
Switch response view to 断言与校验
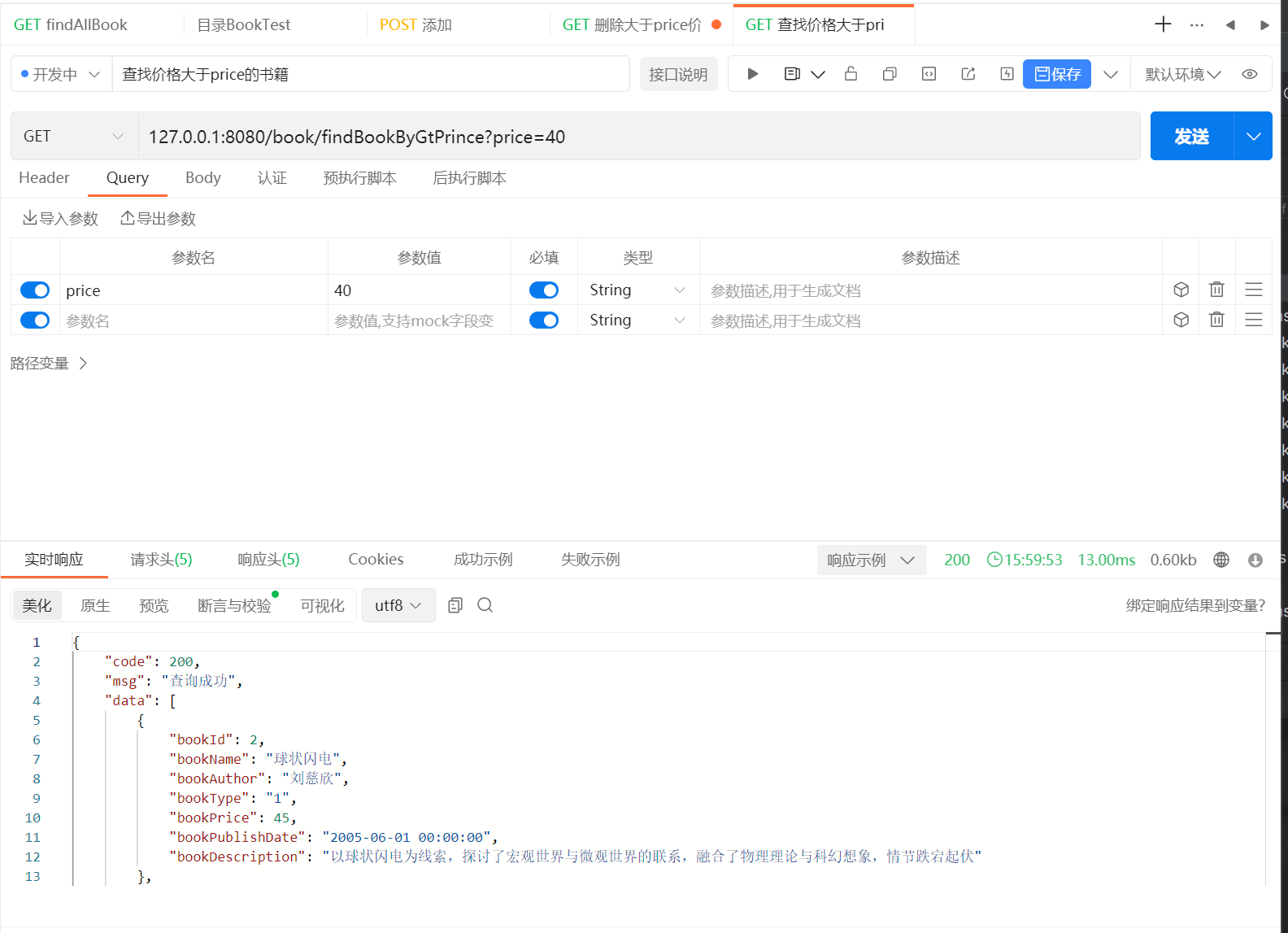(234, 605)
